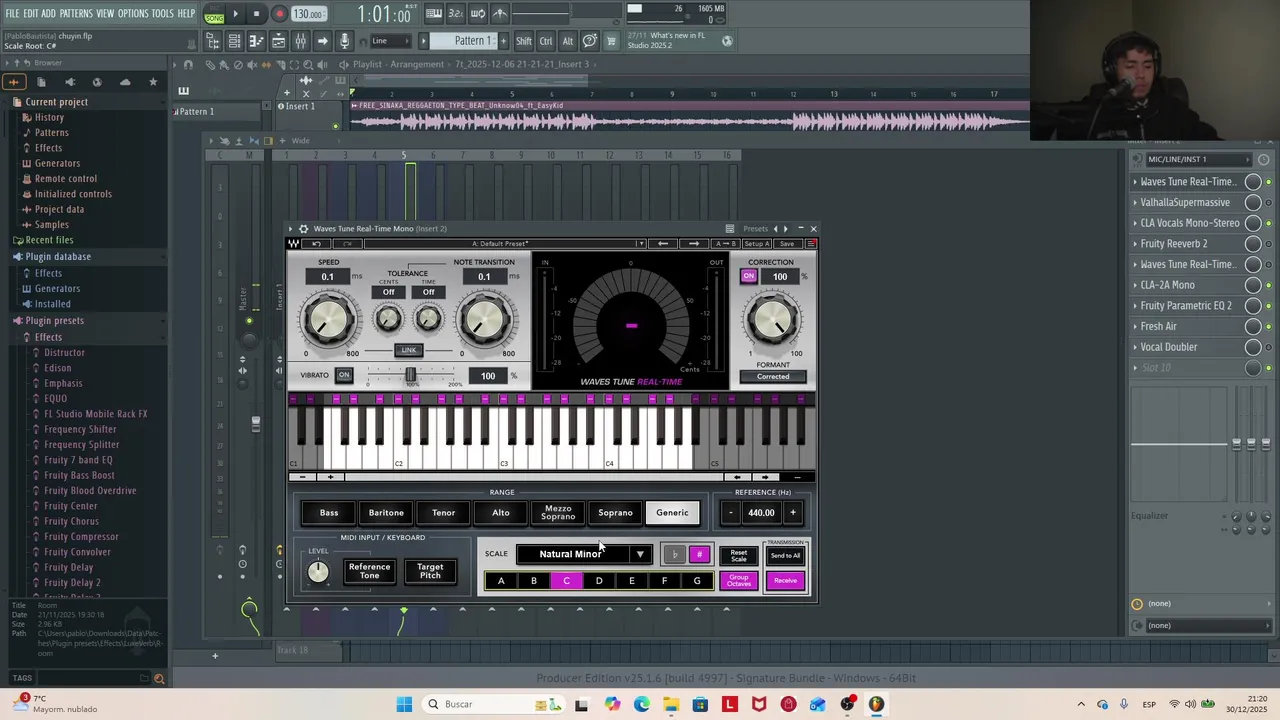The width and height of the screenshot is (1280, 720).
Task: Click the Correction amount knob
Action: tap(772, 320)
